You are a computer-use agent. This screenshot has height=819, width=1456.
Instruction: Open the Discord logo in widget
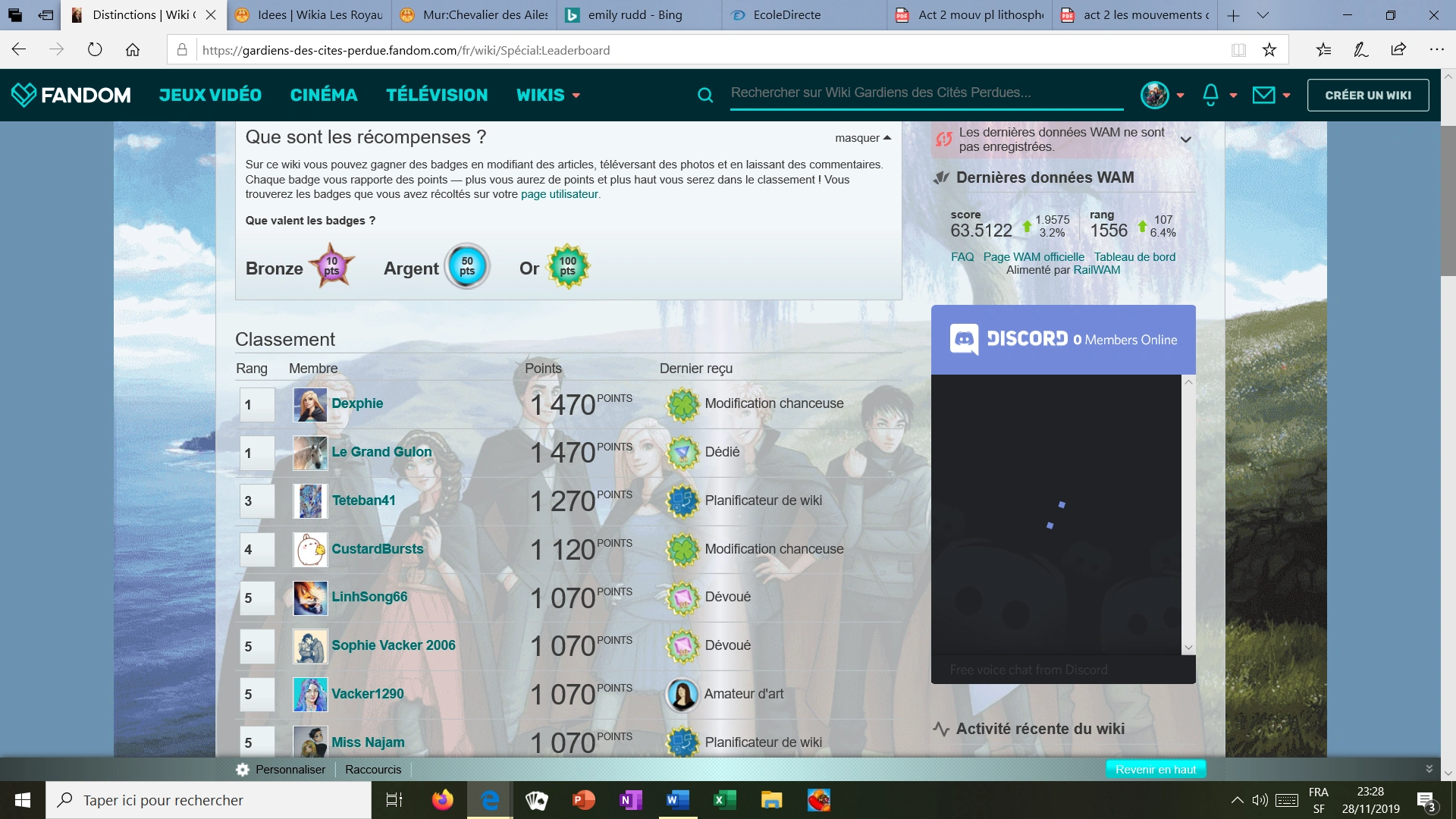(964, 339)
